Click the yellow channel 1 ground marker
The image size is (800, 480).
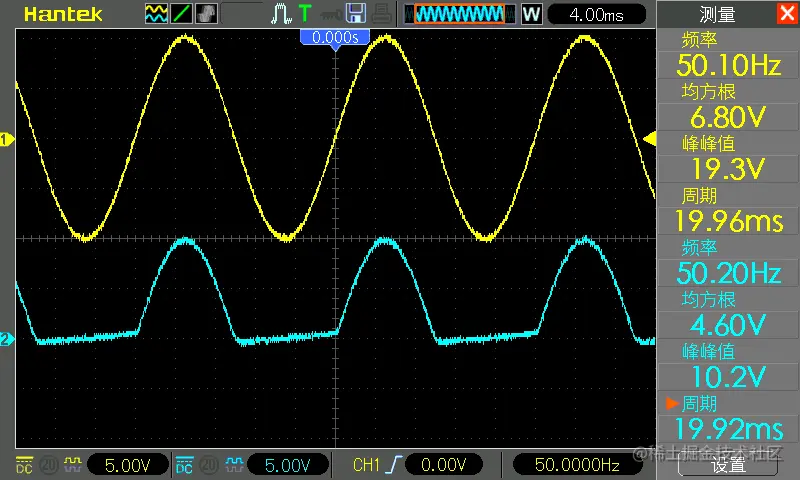(7, 139)
